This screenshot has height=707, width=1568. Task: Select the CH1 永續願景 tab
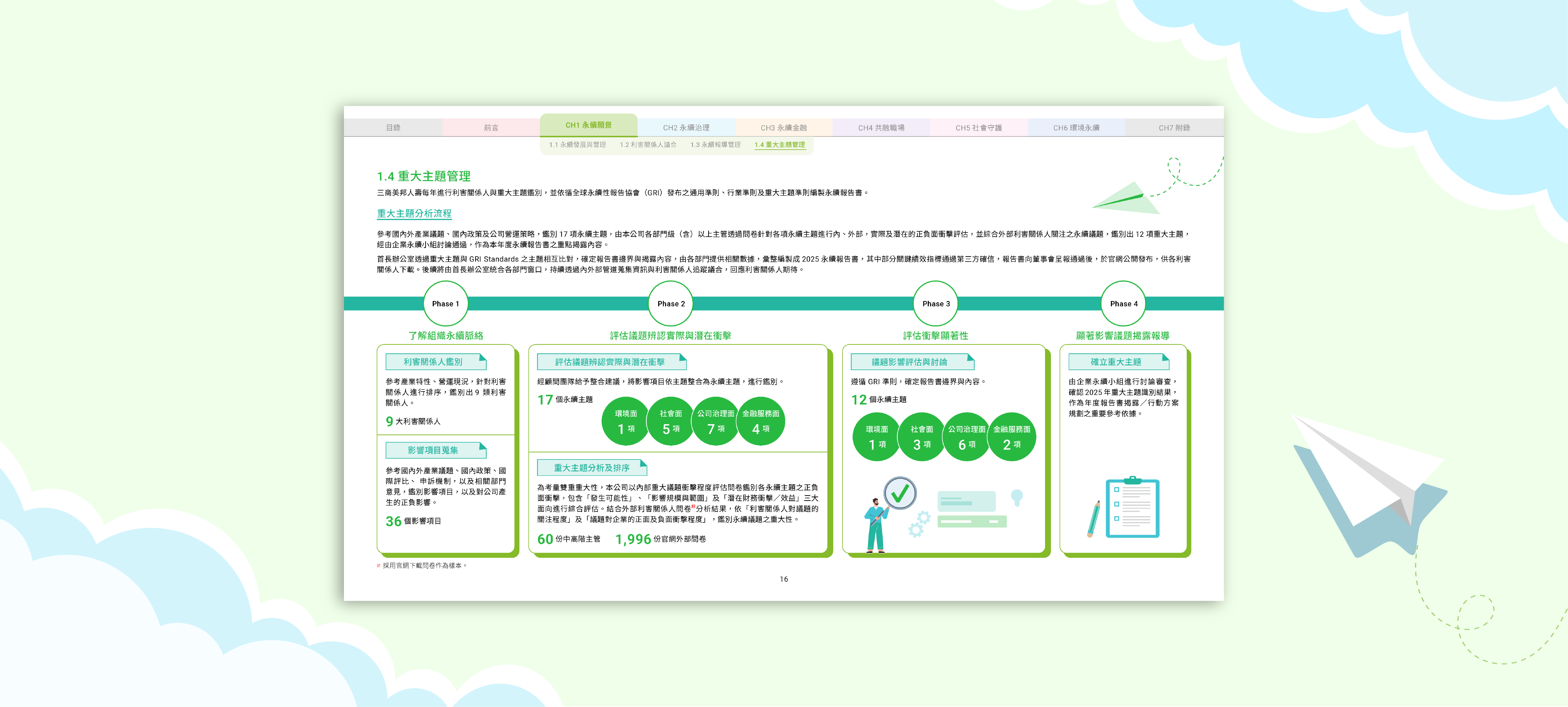click(x=589, y=126)
